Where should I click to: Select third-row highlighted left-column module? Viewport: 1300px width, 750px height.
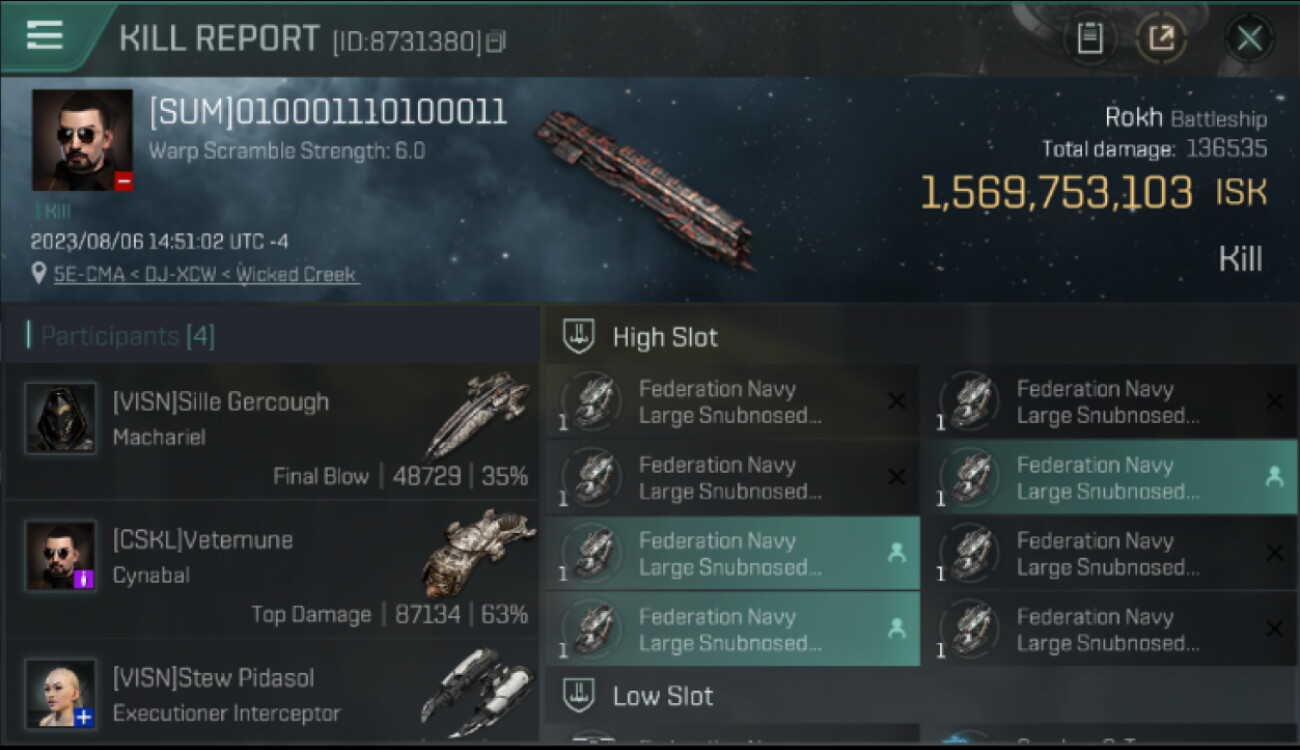(x=732, y=554)
